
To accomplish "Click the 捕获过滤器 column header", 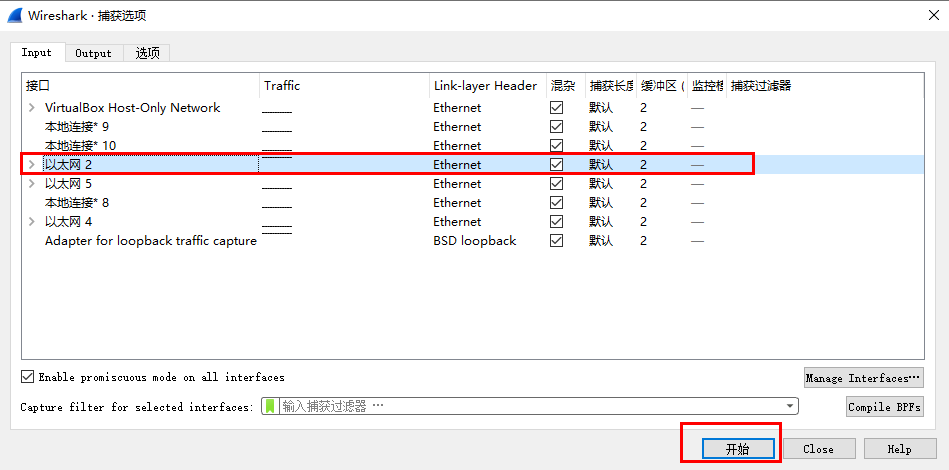I will pyautogui.click(x=824, y=86).
